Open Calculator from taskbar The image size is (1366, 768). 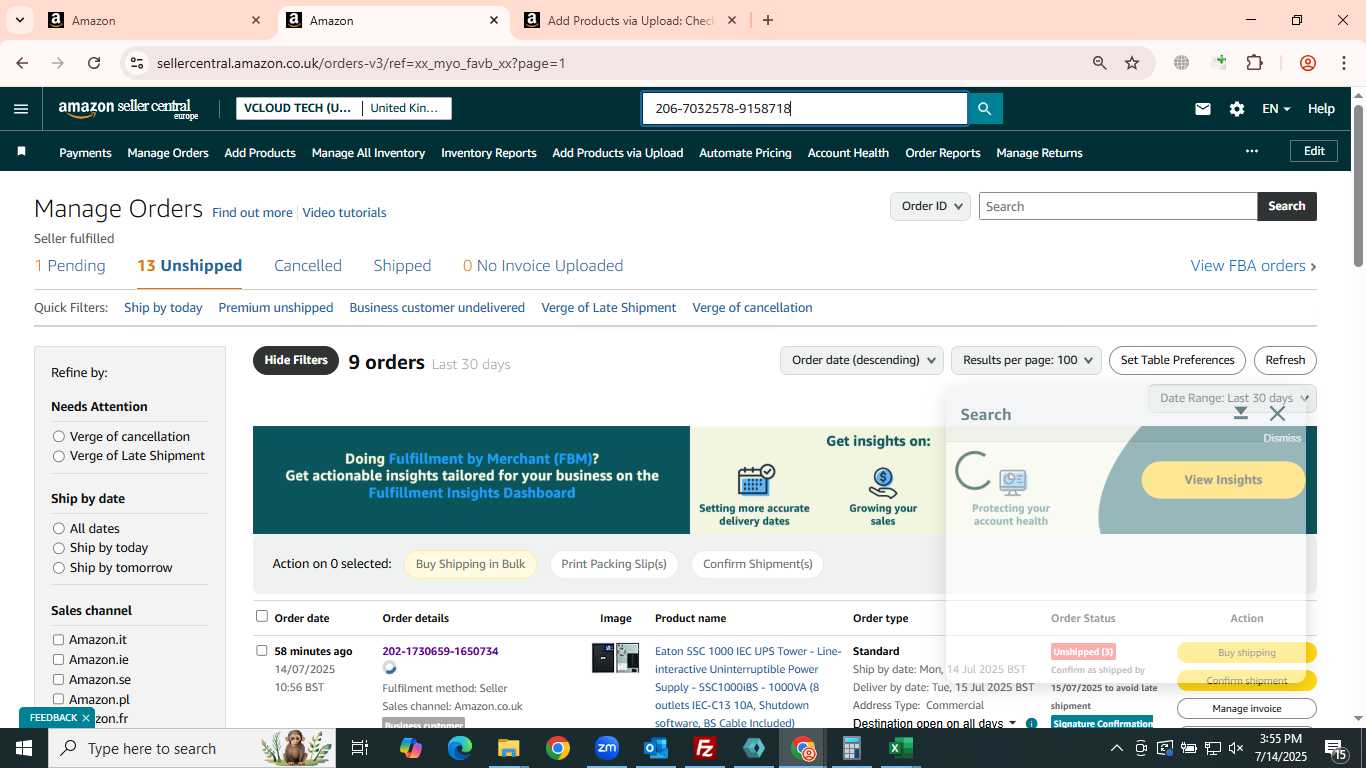pos(852,748)
